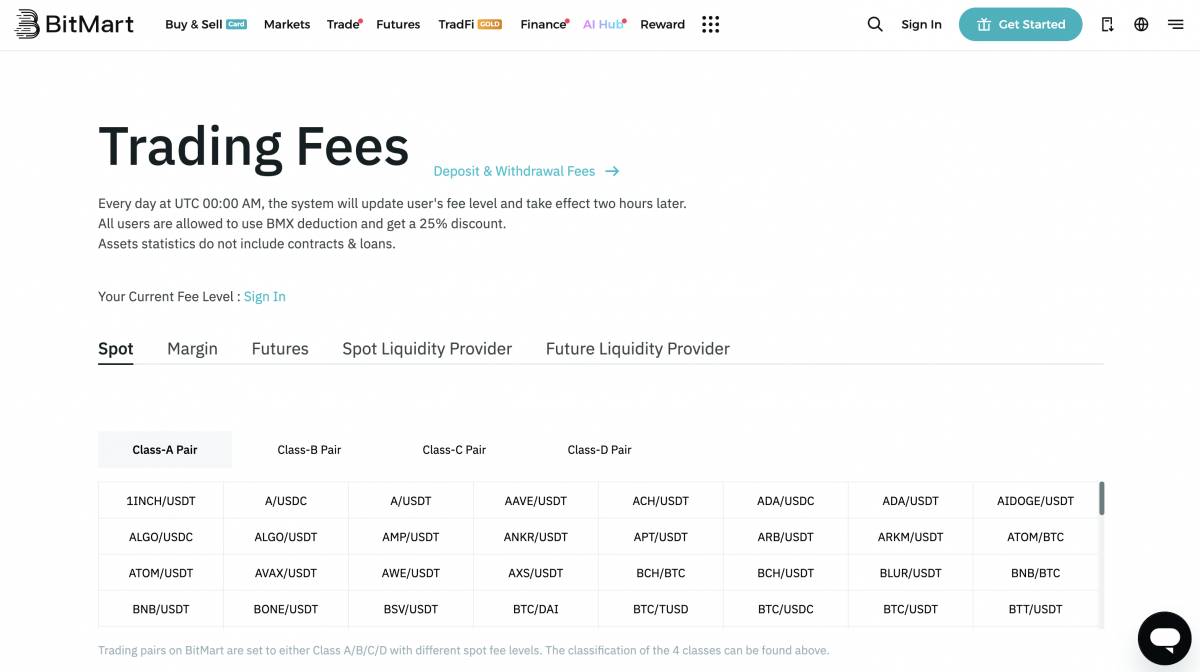The height and width of the screenshot is (672, 1200).
Task: Switch to the Margin fees tab
Action: coord(192,348)
